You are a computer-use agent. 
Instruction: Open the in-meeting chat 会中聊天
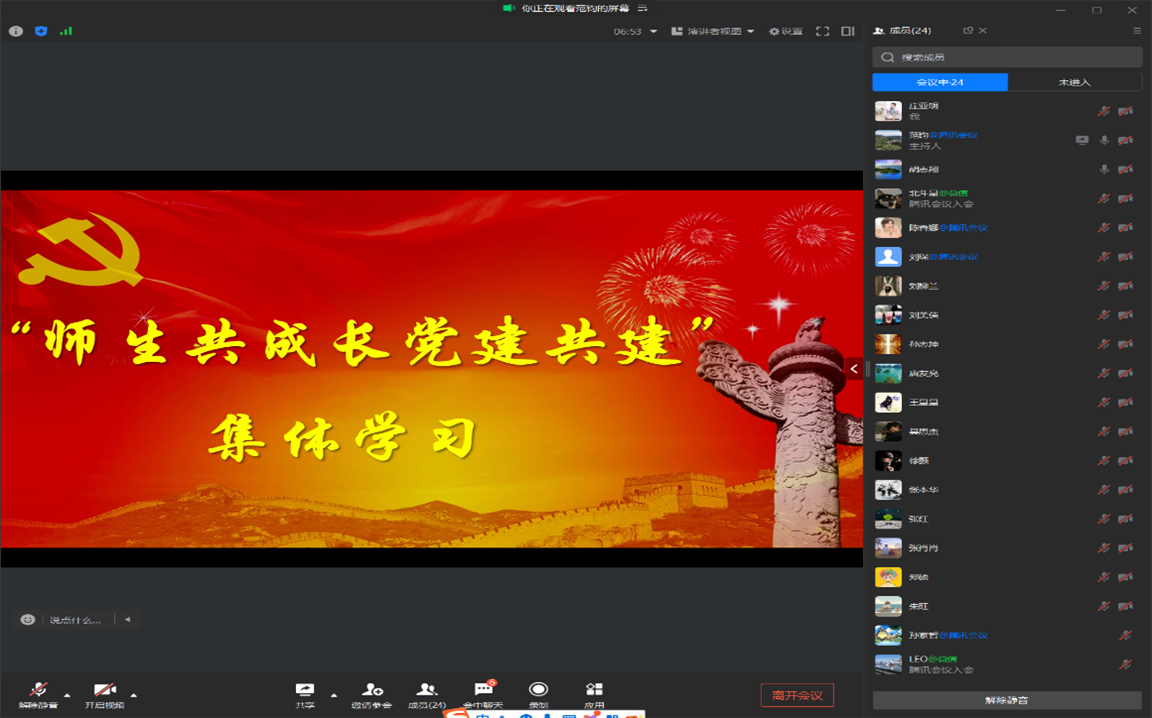484,691
